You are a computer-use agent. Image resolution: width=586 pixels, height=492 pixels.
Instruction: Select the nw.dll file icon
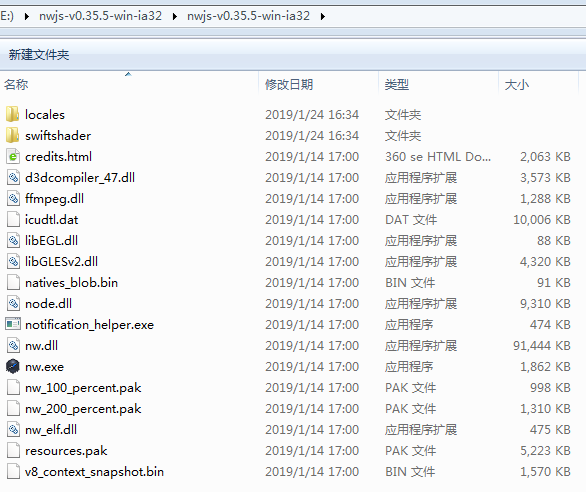pyautogui.click(x=13, y=345)
